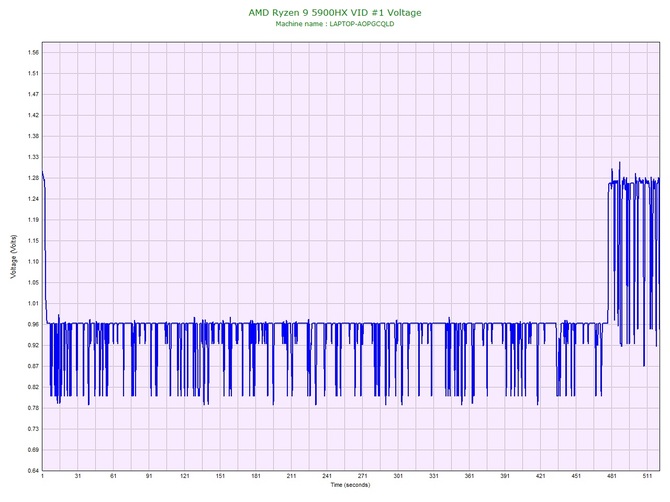Viewport: 670px width, 502px height.
Task: Click the 1.10 voltage tick label
Action: 33,262
